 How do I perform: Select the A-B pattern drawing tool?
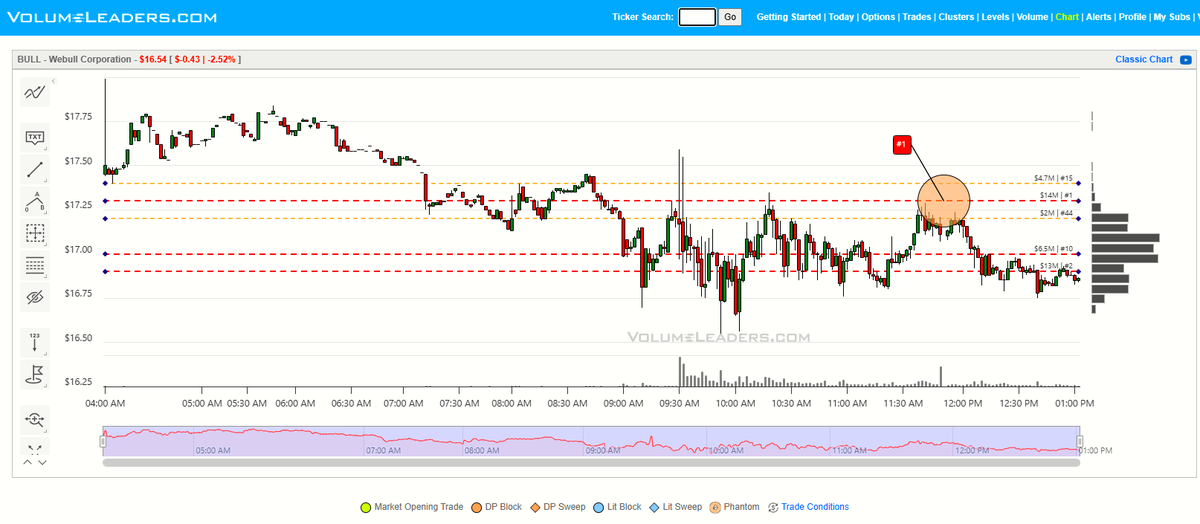pos(35,201)
